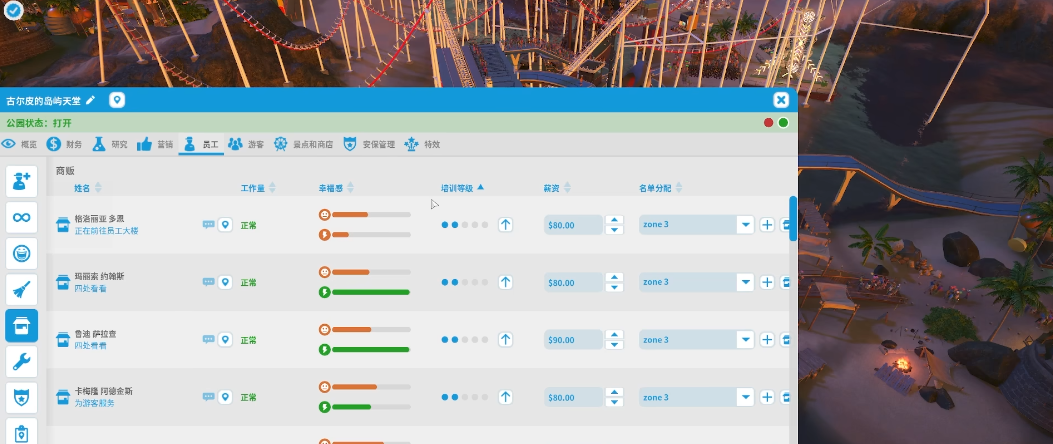Train up 玛丽索 约翰斯 with arrow button
This screenshot has width=1053, height=444.
[506, 282]
